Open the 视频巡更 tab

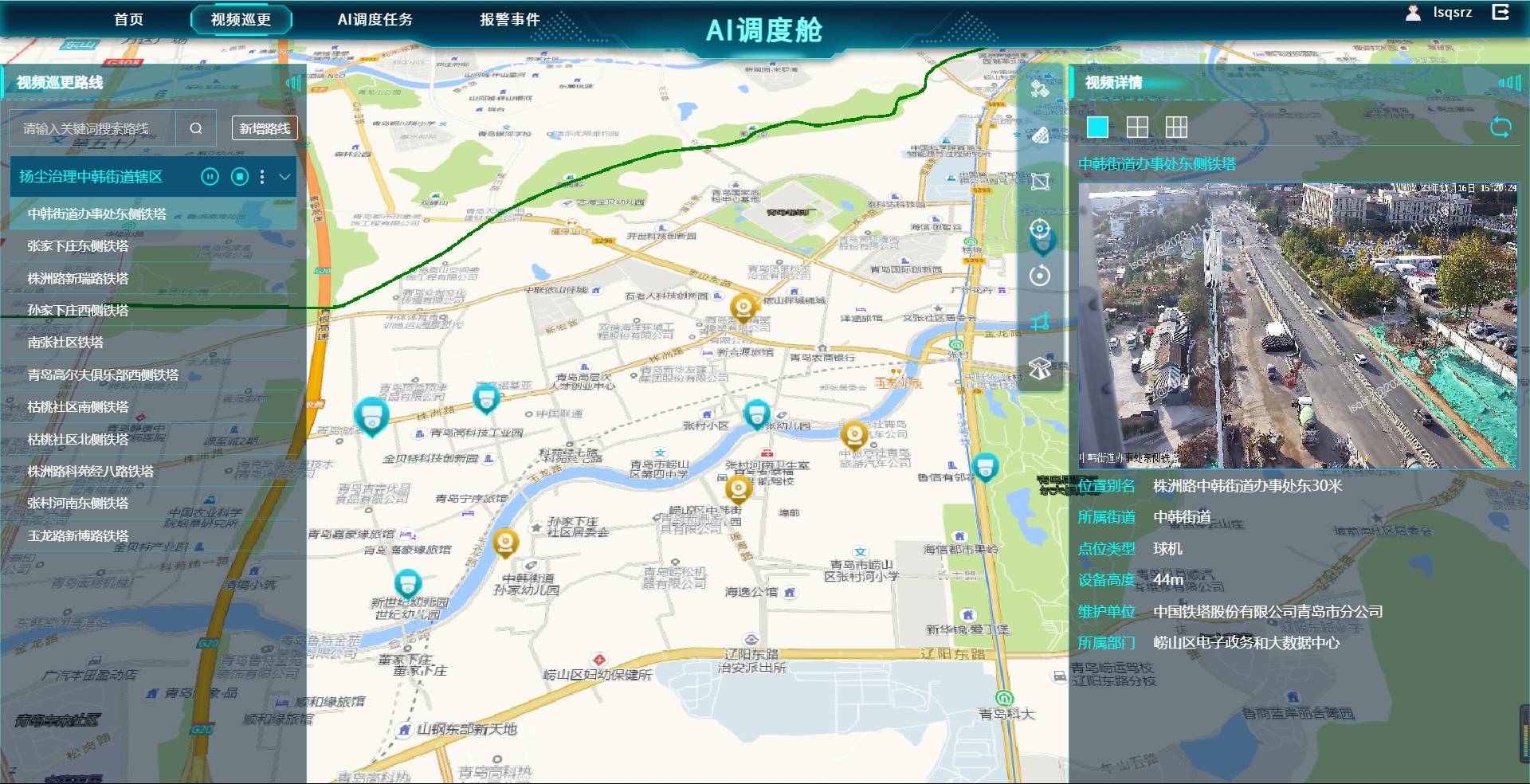[x=241, y=19]
